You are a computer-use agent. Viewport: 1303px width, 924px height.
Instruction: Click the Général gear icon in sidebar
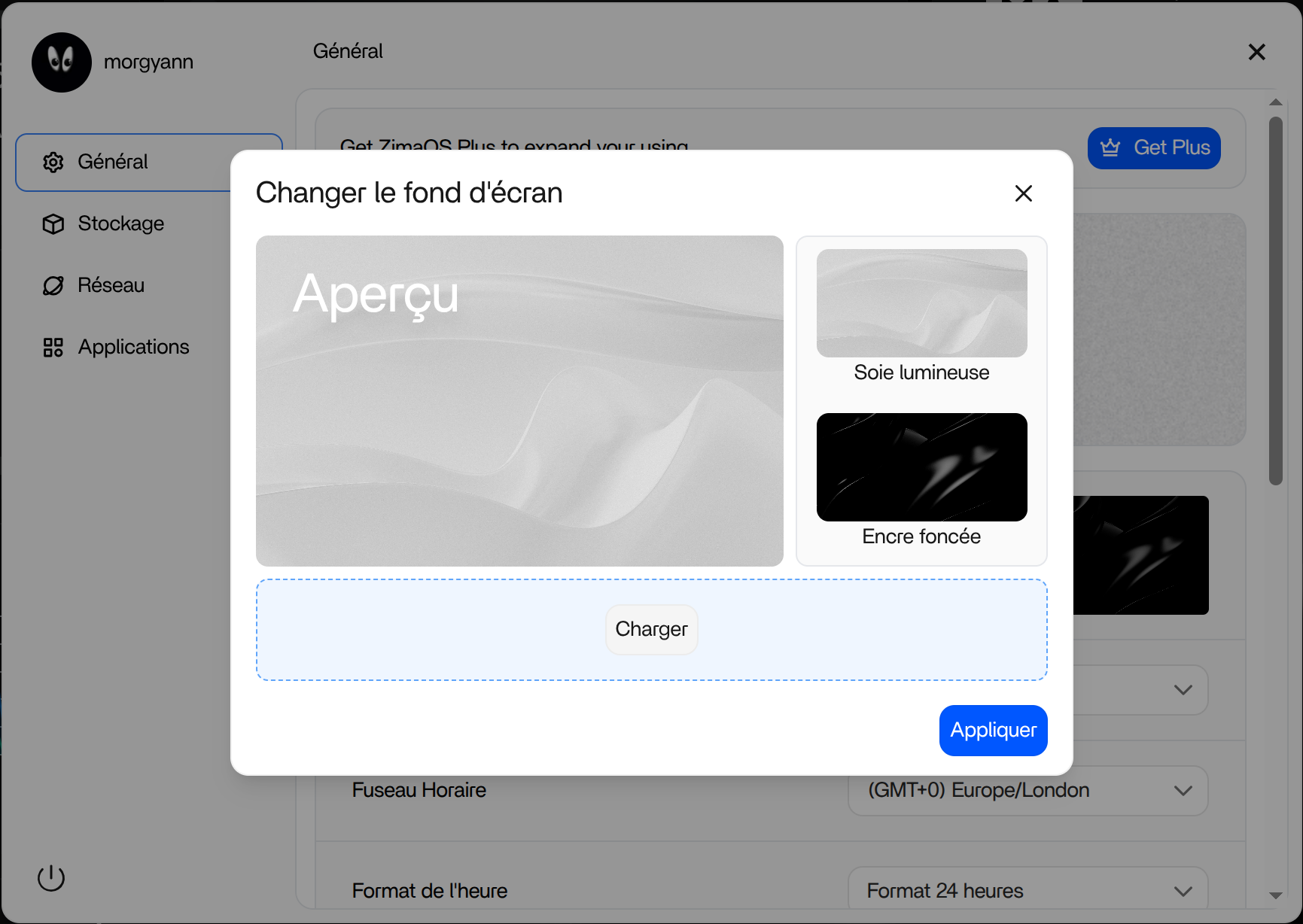coord(53,163)
